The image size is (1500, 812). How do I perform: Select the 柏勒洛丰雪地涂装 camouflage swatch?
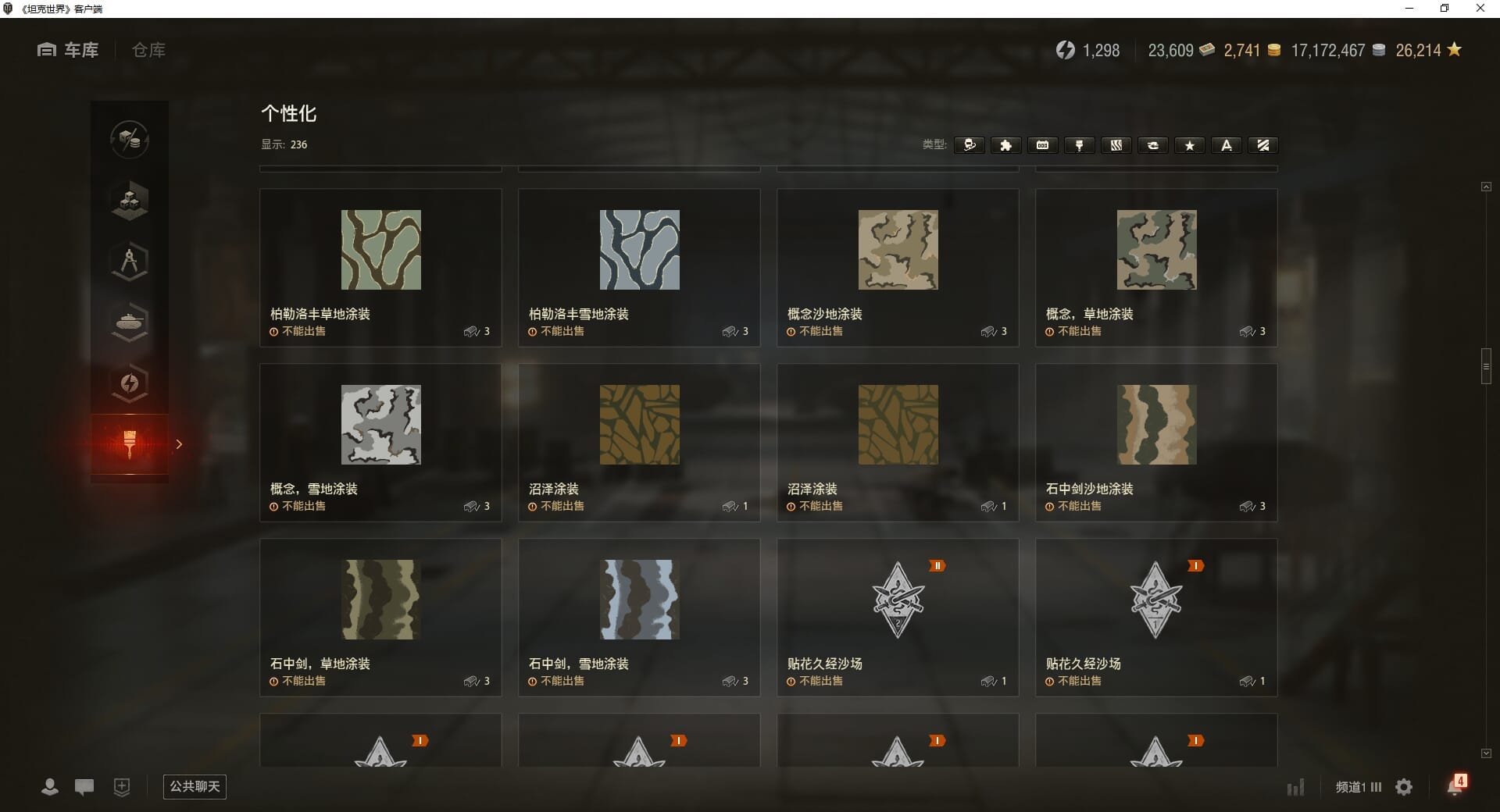point(639,250)
